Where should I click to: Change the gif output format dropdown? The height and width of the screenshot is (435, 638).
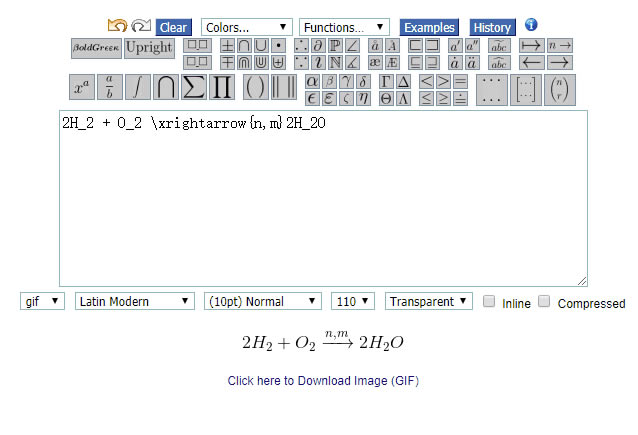(x=42, y=301)
